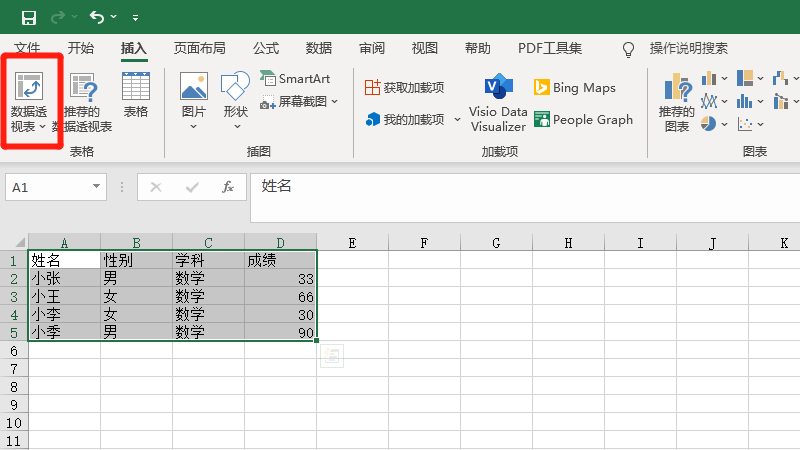This screenshot has width=800, height=450.
Task: Select column E header
Action: [x=352, y=243]
